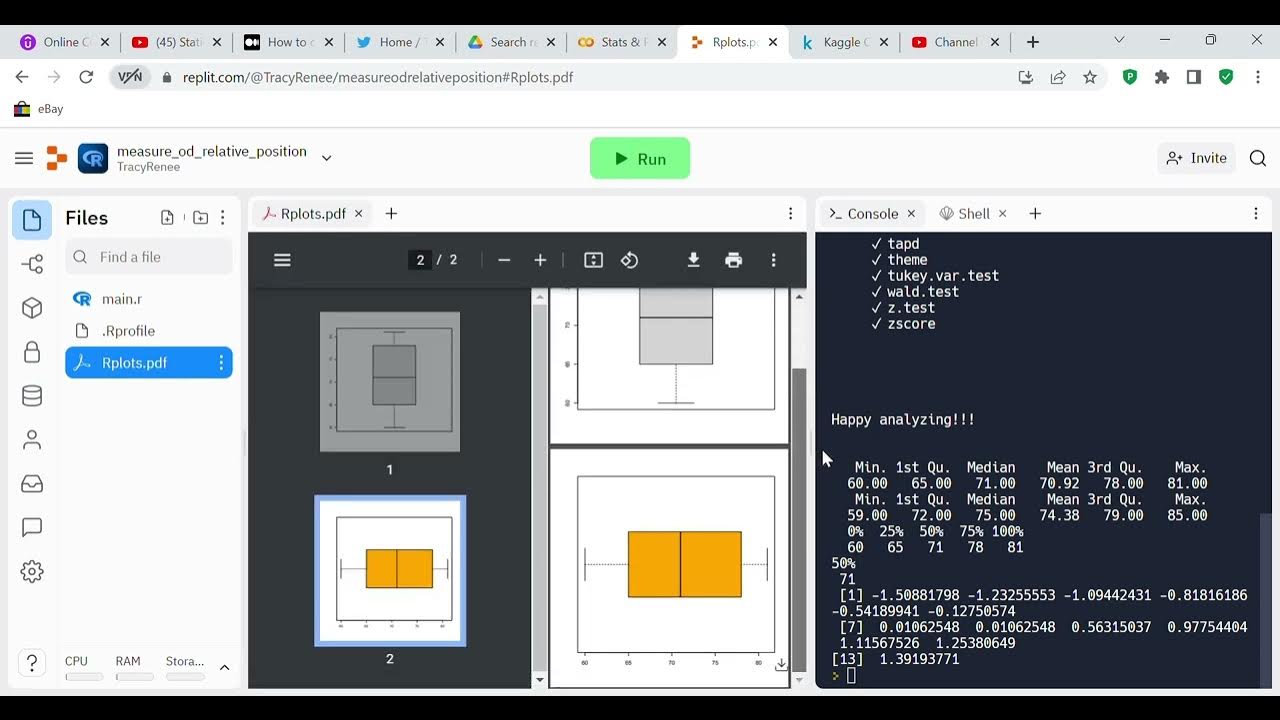Zoom out the PDF with minus button
This screenshot has width=1280, height=720.
504,260
